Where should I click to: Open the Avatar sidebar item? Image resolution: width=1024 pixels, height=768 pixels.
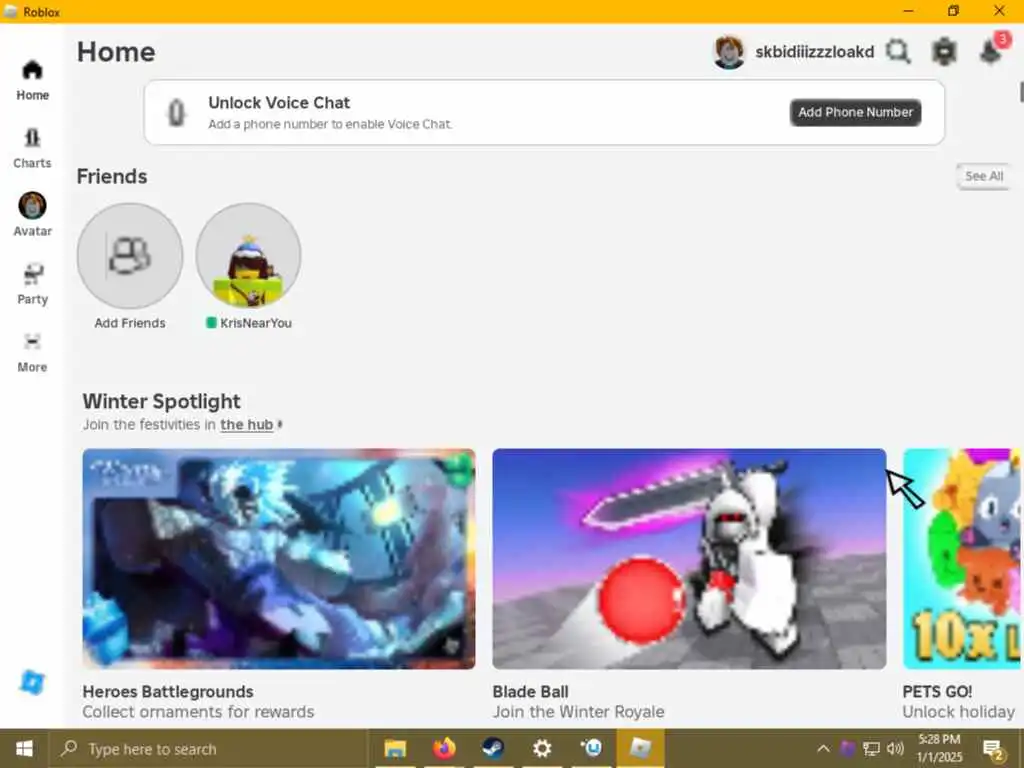pos(32,215)
